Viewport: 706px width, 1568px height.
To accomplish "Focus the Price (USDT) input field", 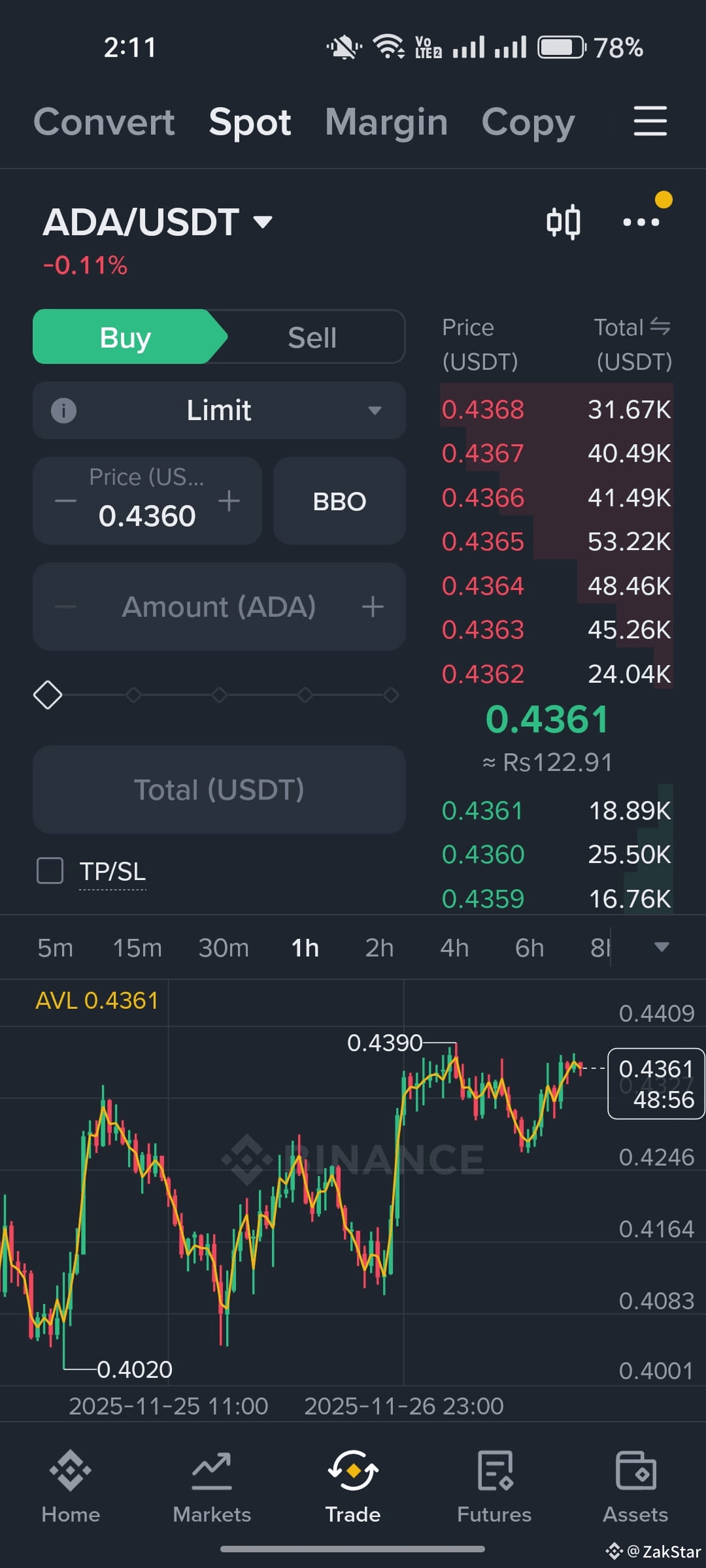I will 147,501.
